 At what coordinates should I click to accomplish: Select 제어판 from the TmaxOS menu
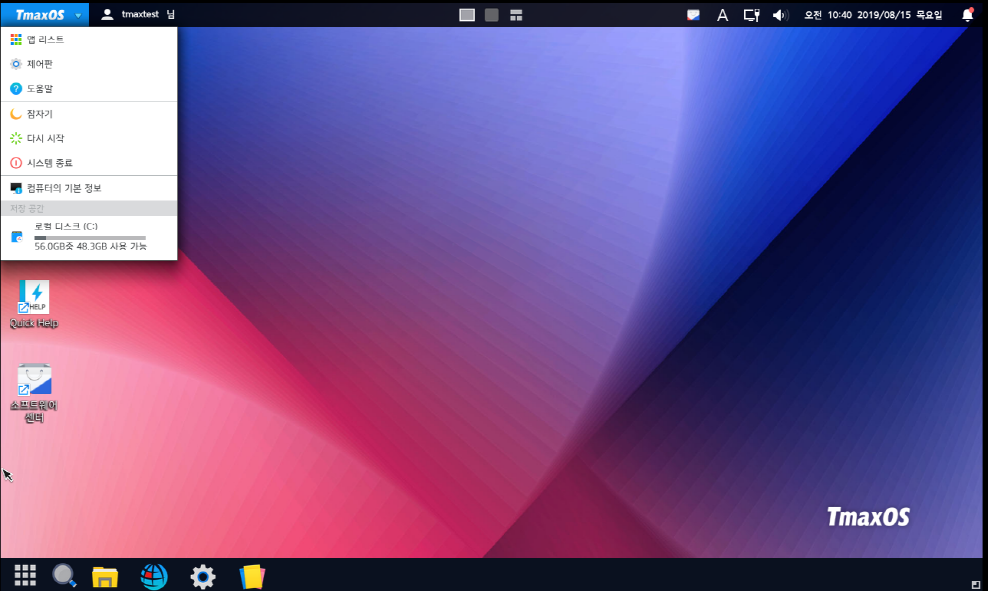click(40, 64)
